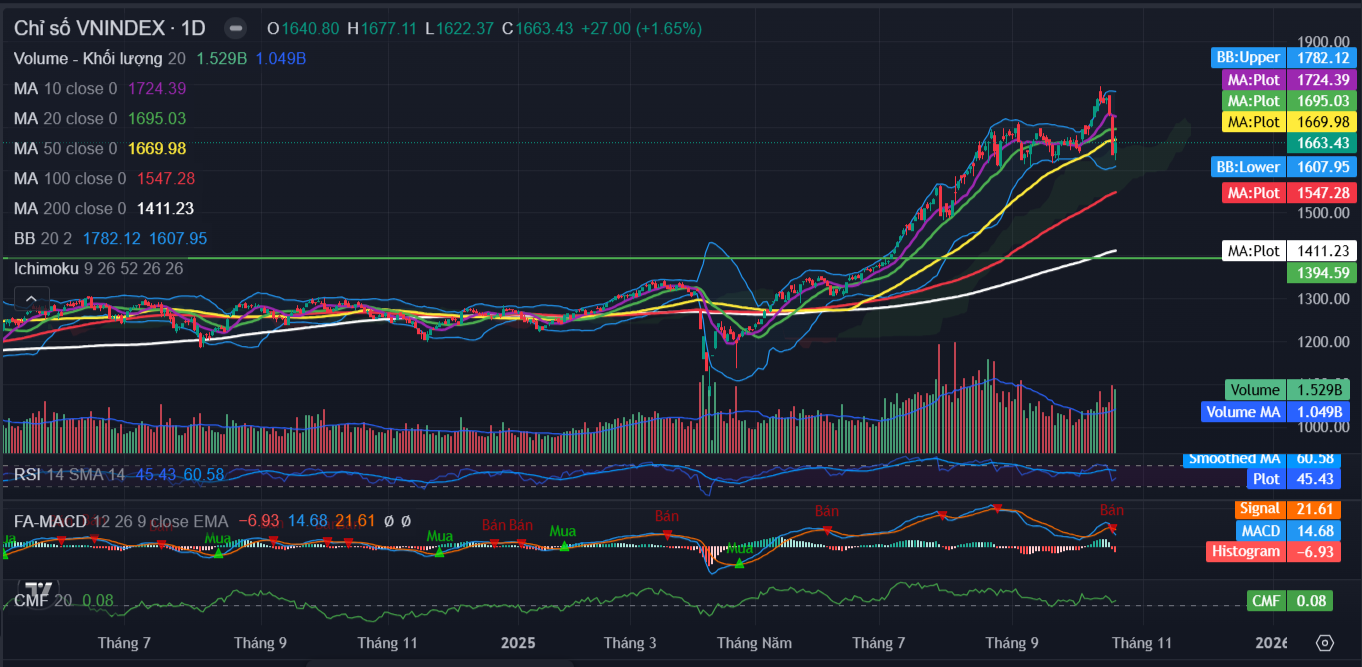Click the orange Signal value label

click(1258, 509)
